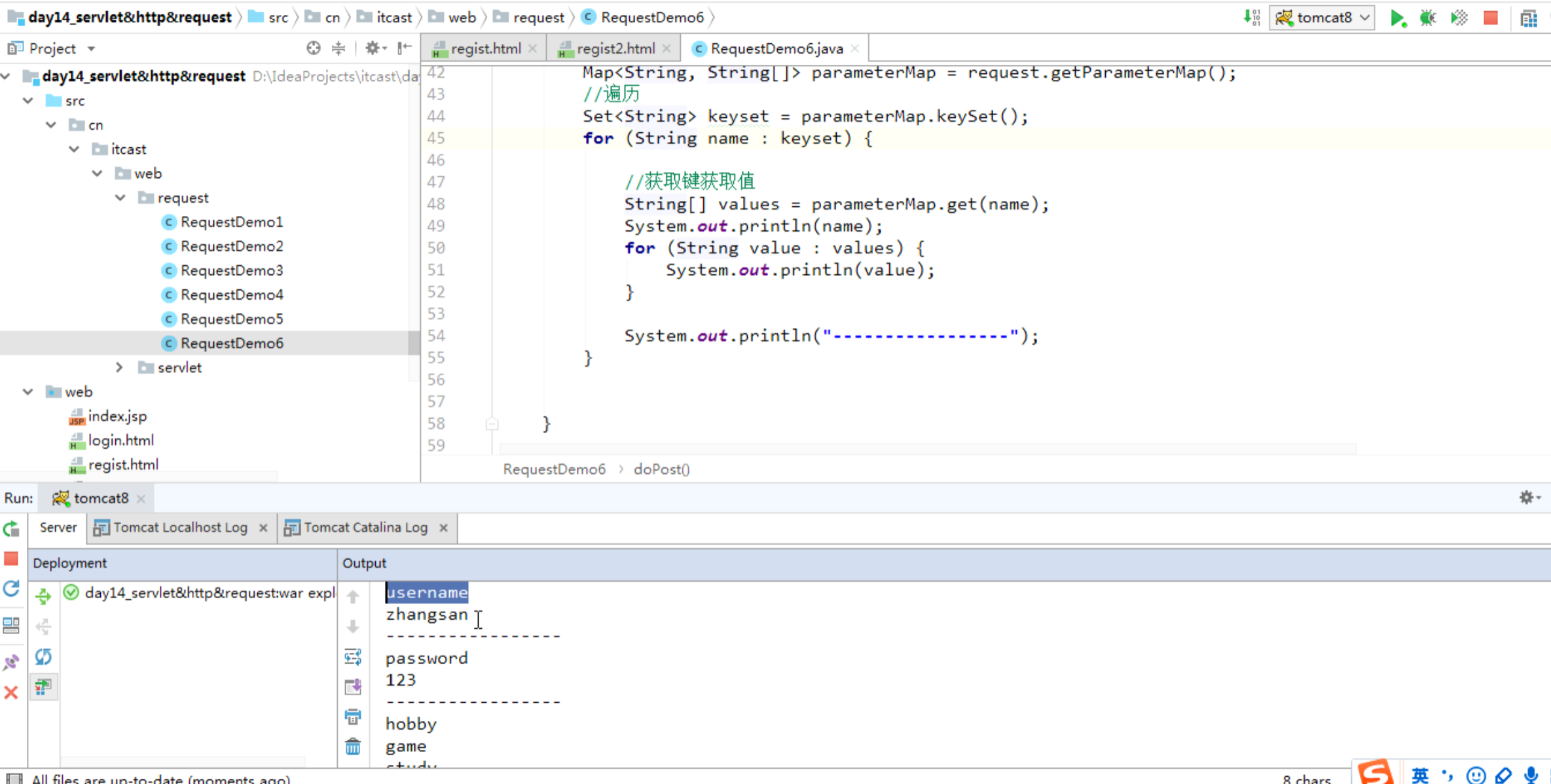Collapse the request package folder

point(120,198)
